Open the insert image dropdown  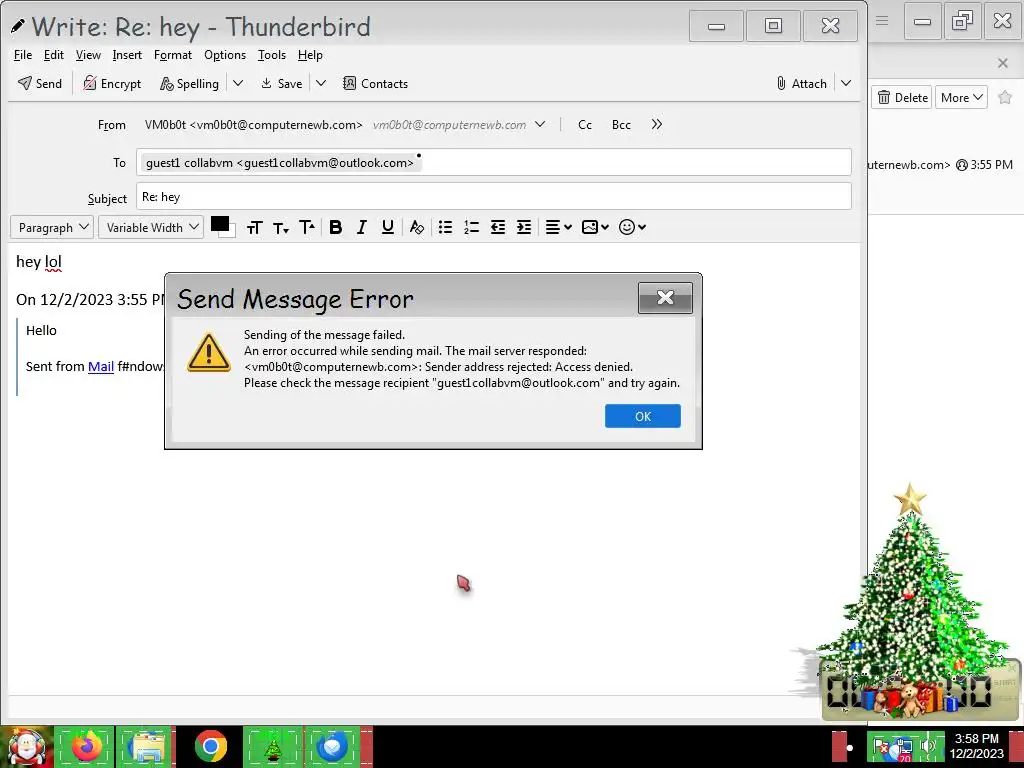tap(595, 227)
